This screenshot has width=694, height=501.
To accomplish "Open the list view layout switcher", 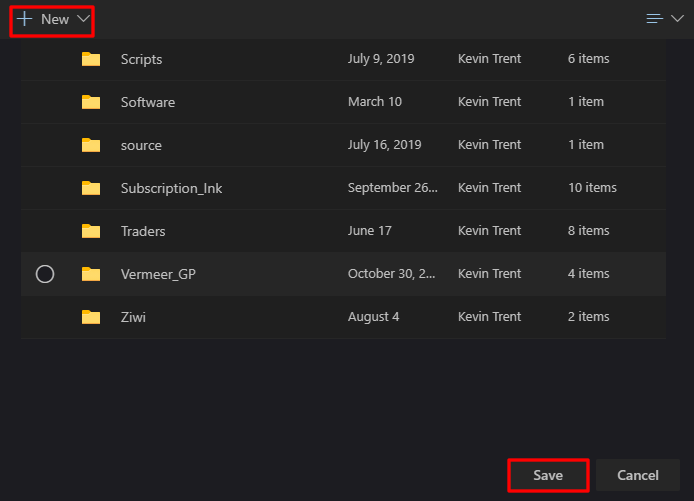I will pyautogui.click(x=655, y=19).
